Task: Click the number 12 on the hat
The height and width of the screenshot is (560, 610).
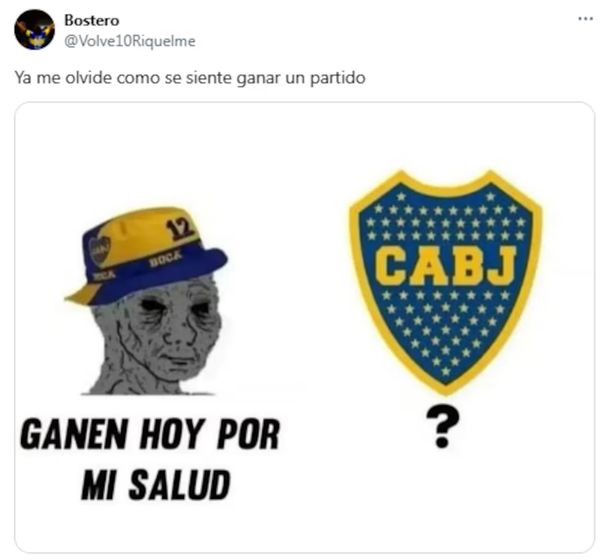Action: click(x=179, y=229)
